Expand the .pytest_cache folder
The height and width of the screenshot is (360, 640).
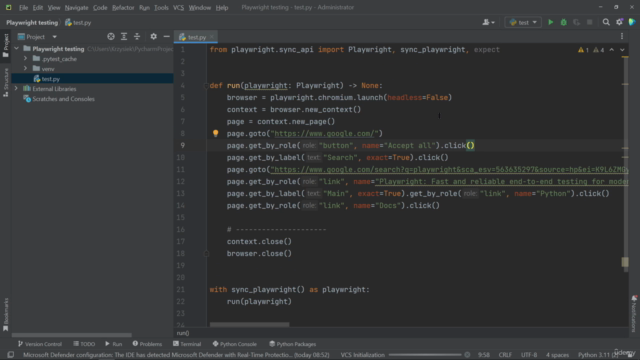click(x=25, y=59)
